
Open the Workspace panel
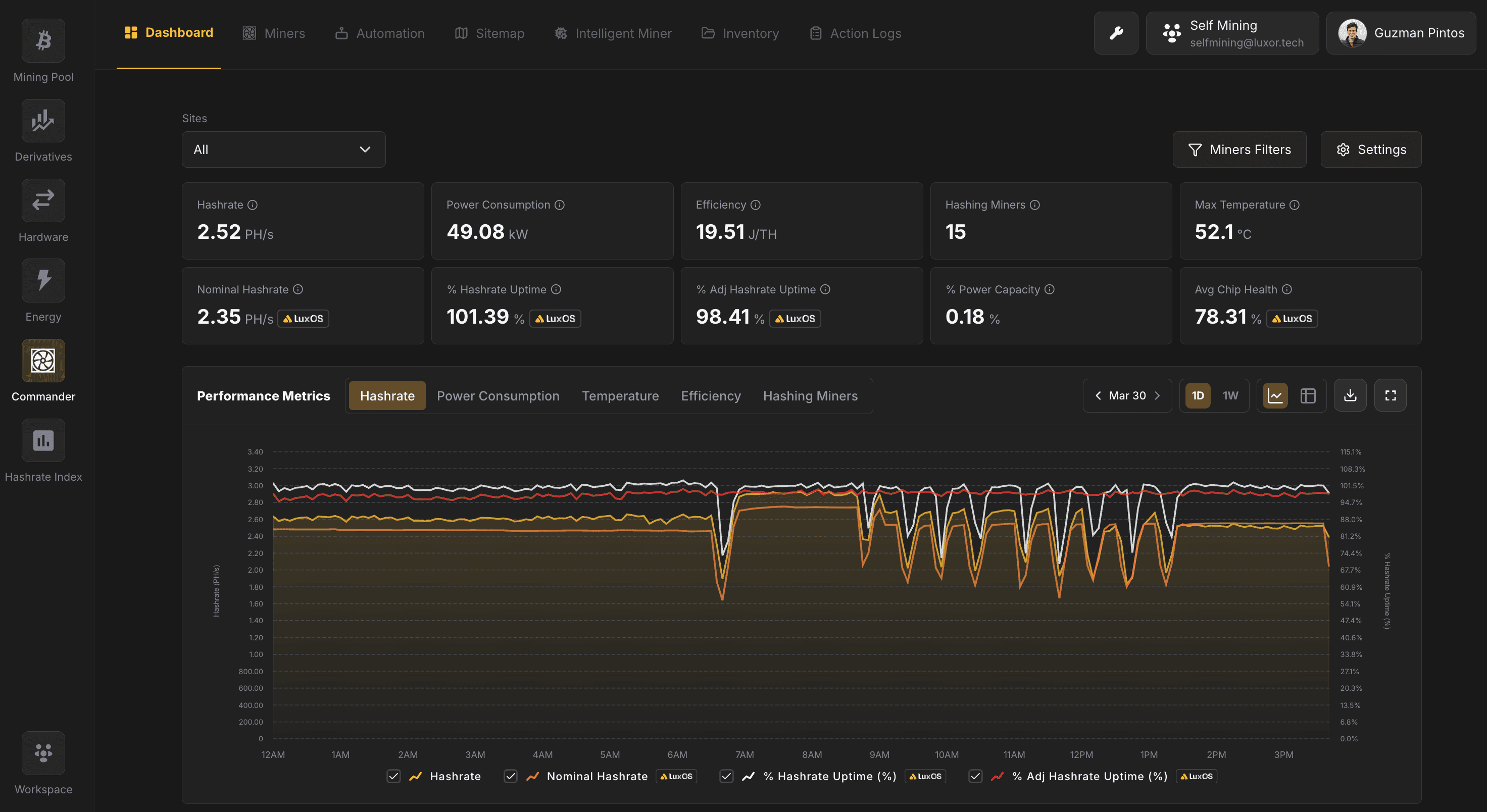pos(43,753)
